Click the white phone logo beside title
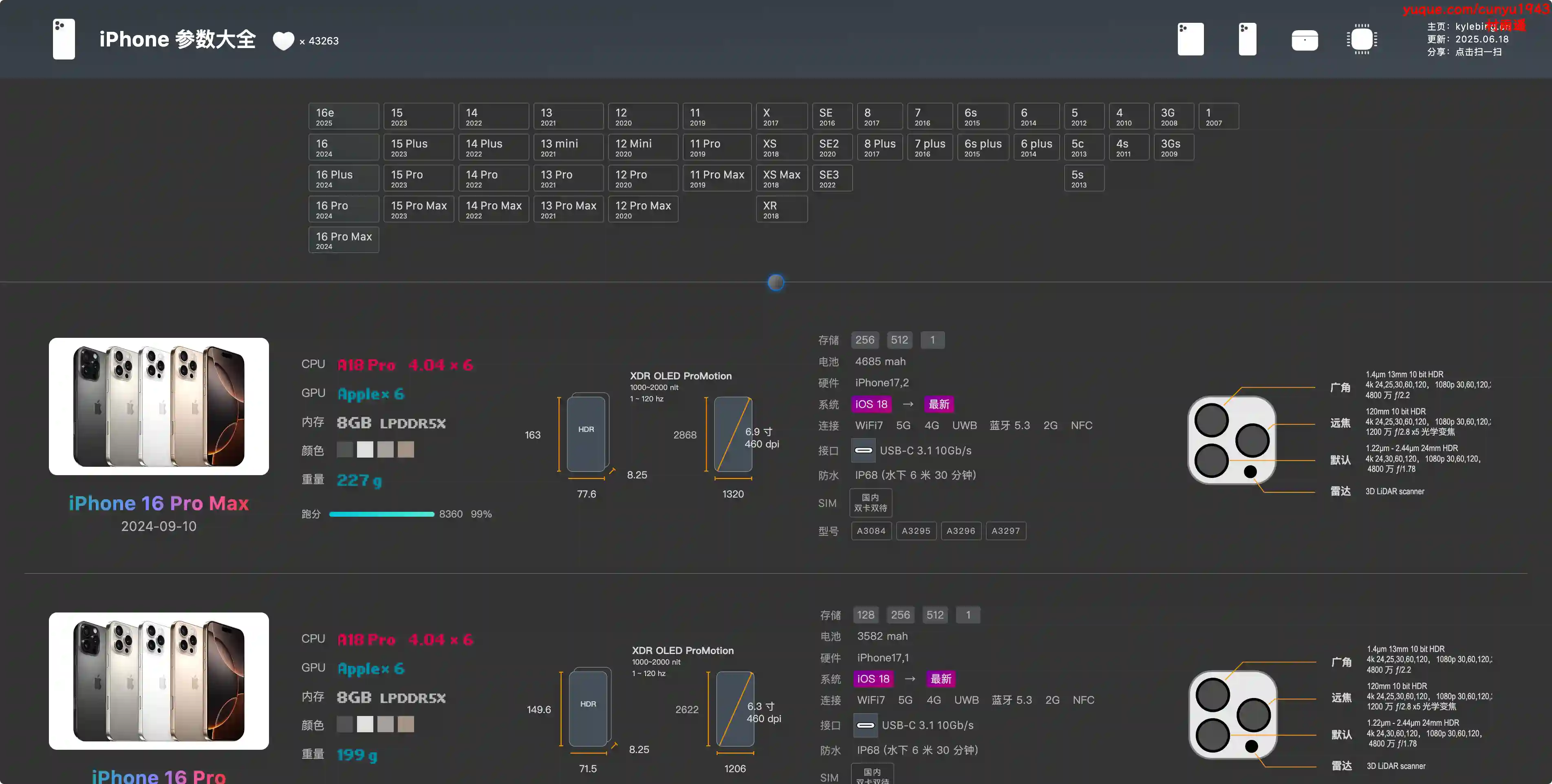Viewport: 1552px width, 784px height. pos(64,39)
